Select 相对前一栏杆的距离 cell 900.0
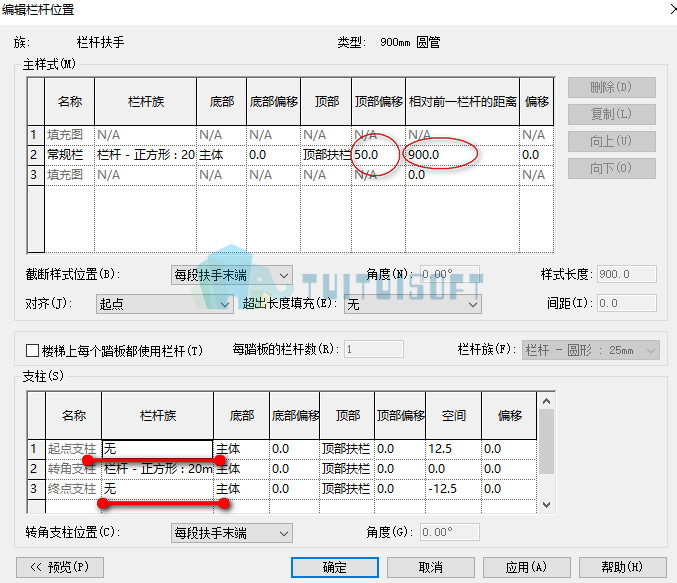 click(462, 155)
